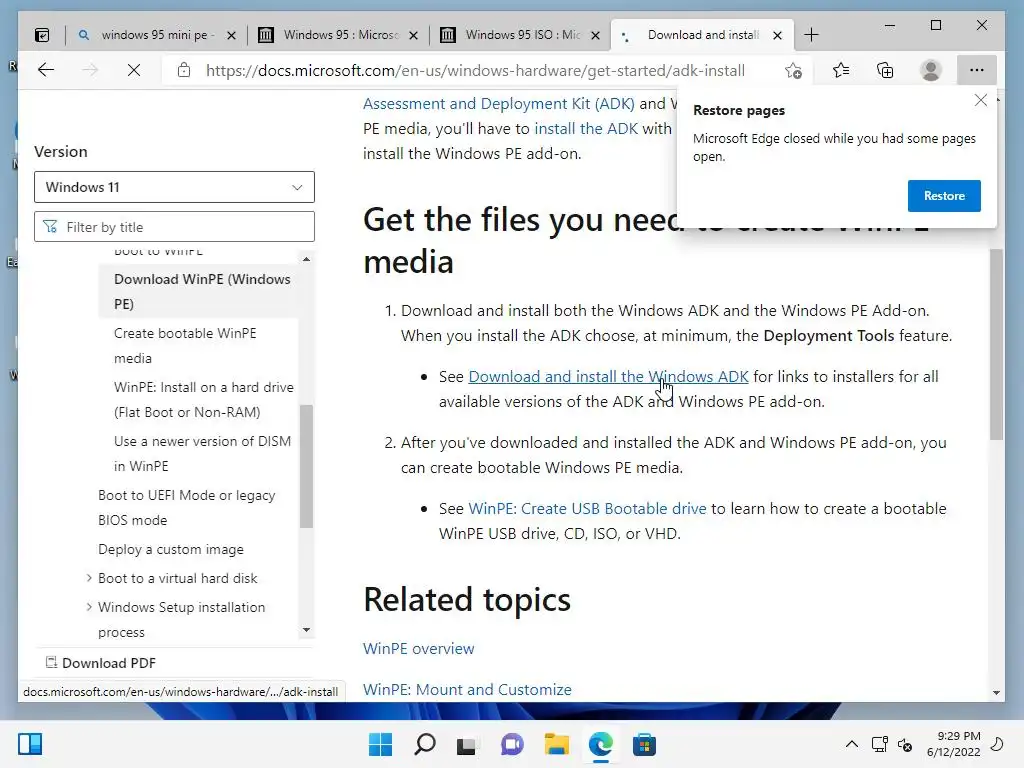1024x768 pixels.
Task: Open the tab actions menu icon
Action: click(42, 35)
